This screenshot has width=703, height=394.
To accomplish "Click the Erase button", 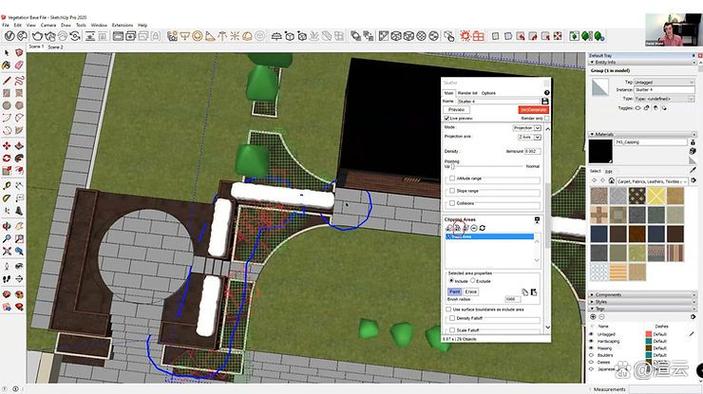I will [471, 292].
